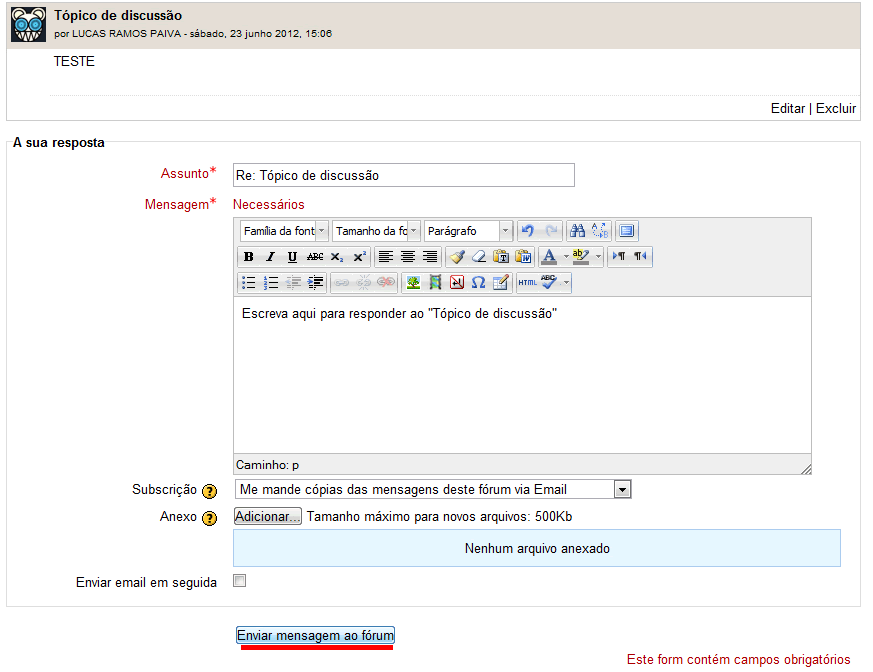Insert a bulleted list
The image size is (873, 672).
pos(248,283)
